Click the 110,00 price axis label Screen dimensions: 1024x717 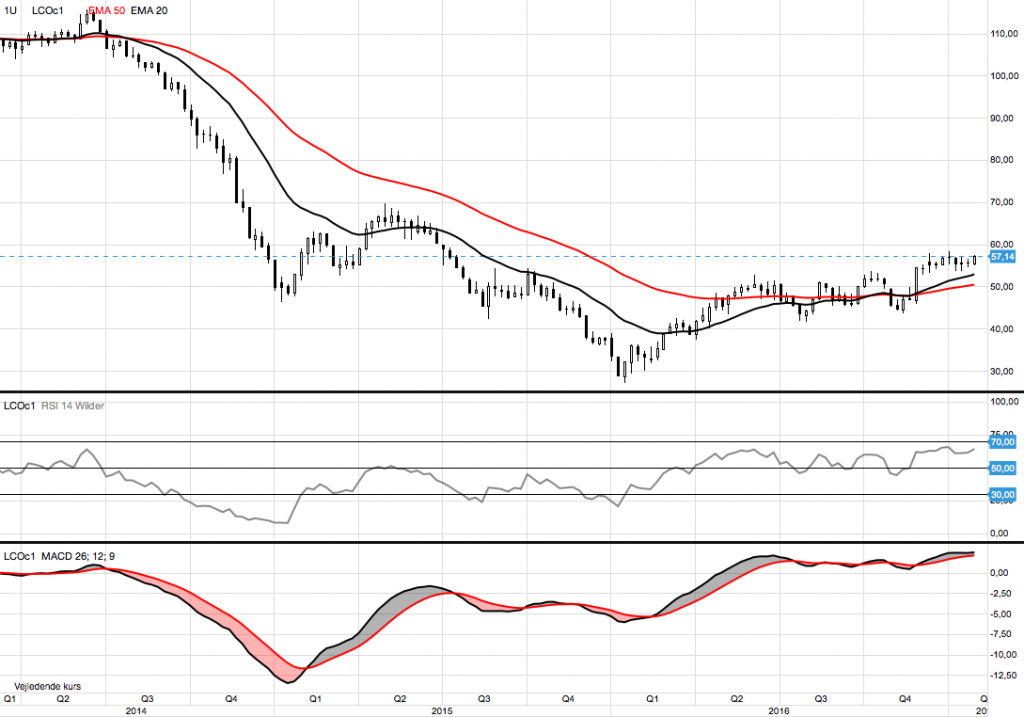click(x=1004, y=33)
